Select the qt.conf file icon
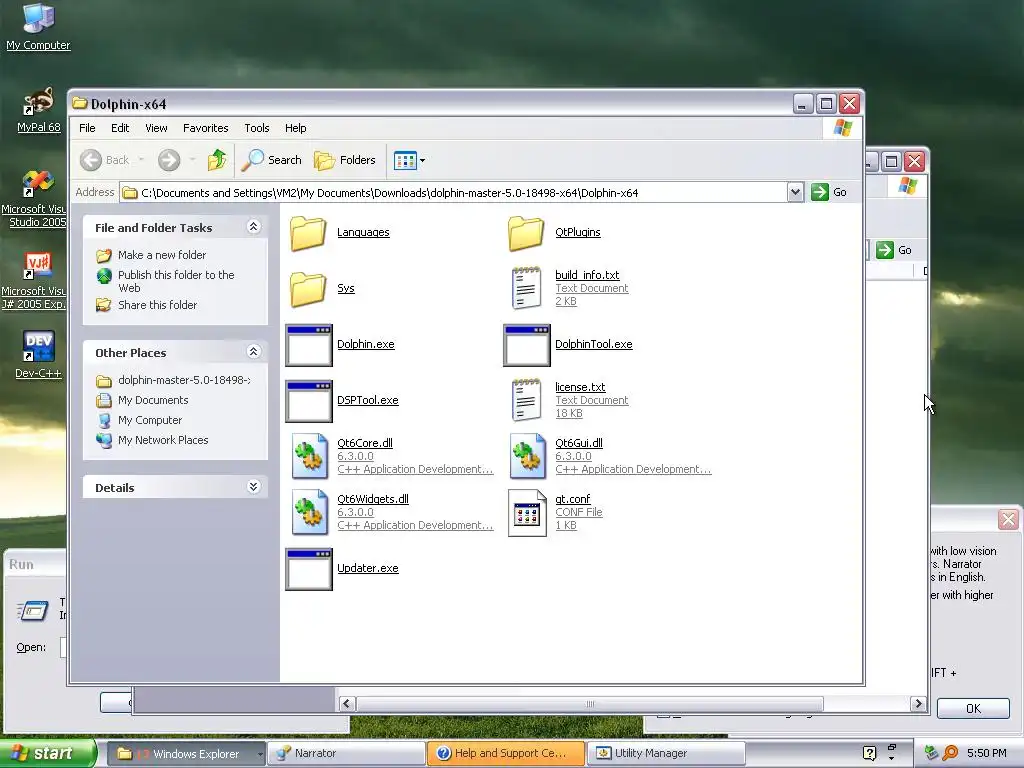The width and height of the screenshot is (1024, 768). pos(527,513)
